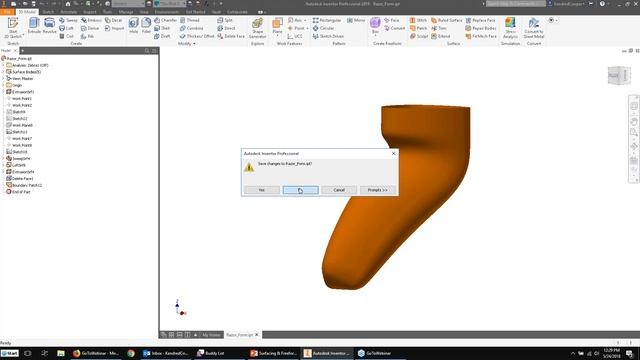This screenshot has height=360, width=640.
Task: Select the Coil tool
Action: coord(67,36)
